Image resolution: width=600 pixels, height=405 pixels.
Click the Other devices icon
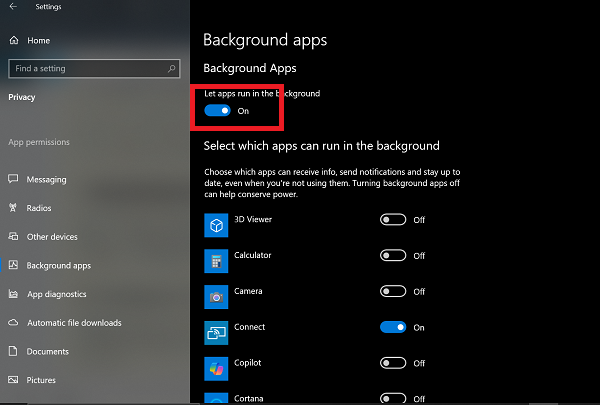tap(13, 236)
